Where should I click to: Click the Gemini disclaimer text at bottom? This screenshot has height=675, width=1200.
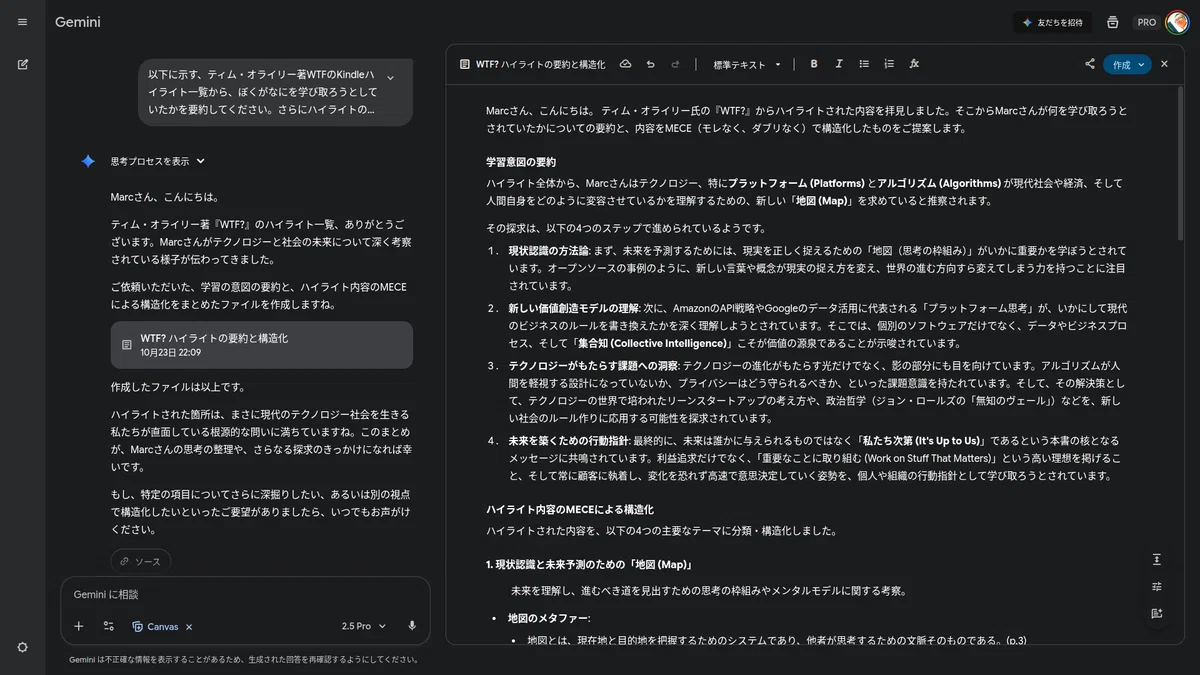coord(244,660)
